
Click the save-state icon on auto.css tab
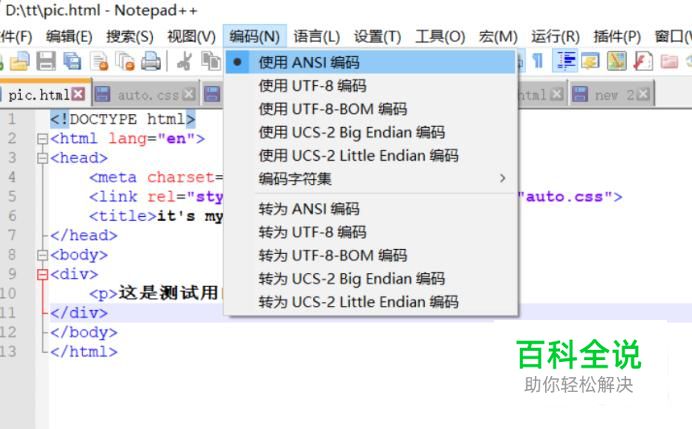102,94
